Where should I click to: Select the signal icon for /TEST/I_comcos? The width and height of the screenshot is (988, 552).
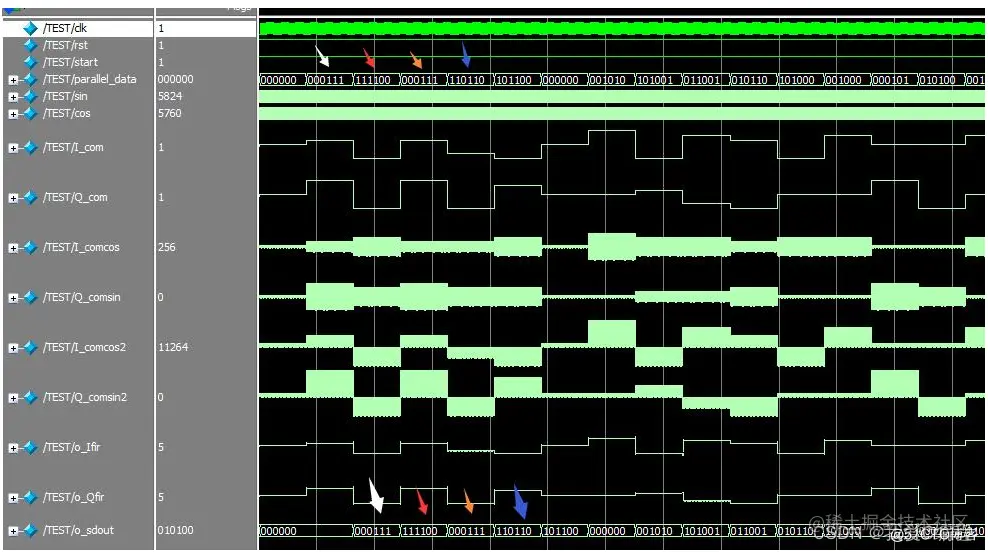(30, 248)
